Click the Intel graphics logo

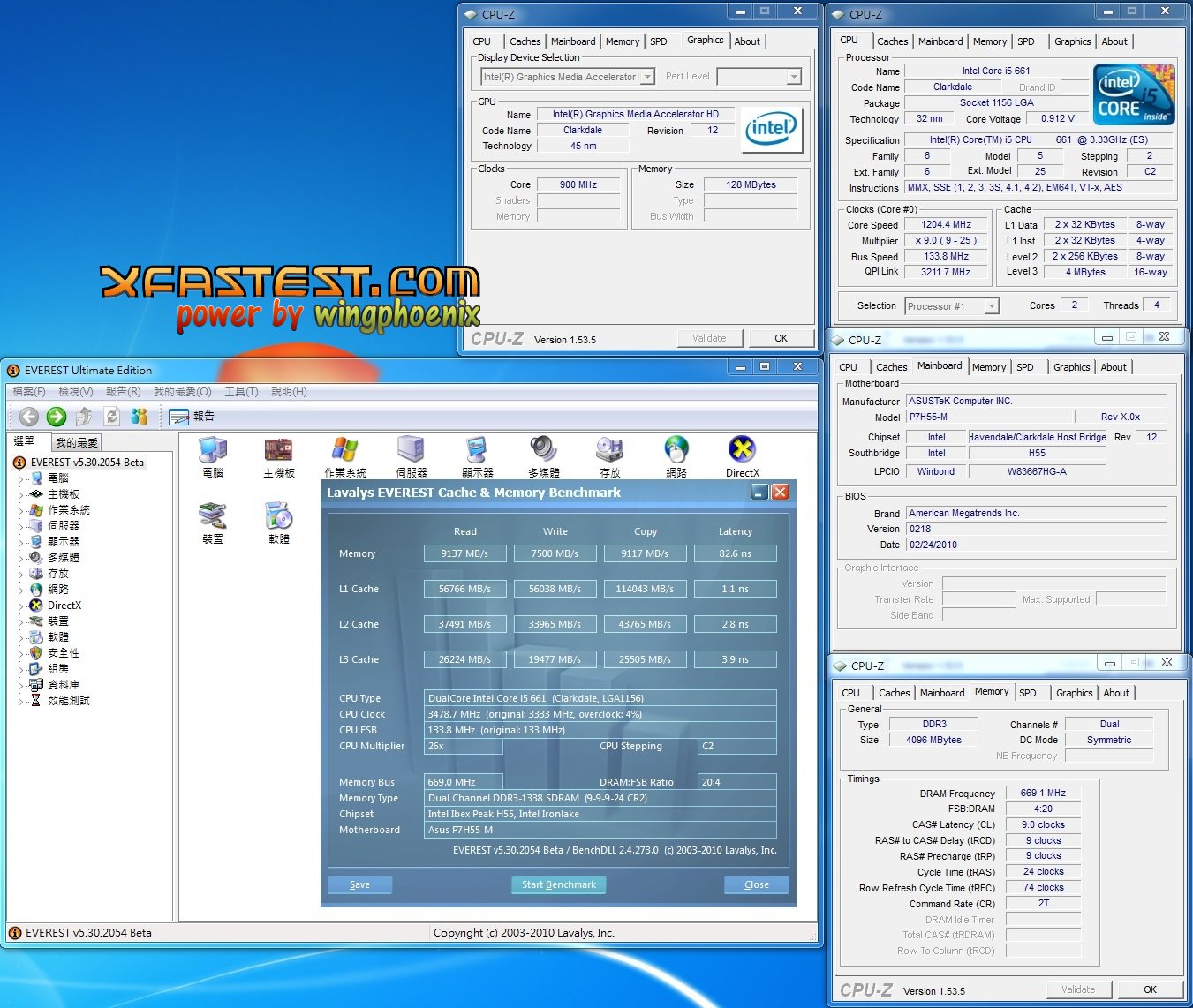[772, 130]
